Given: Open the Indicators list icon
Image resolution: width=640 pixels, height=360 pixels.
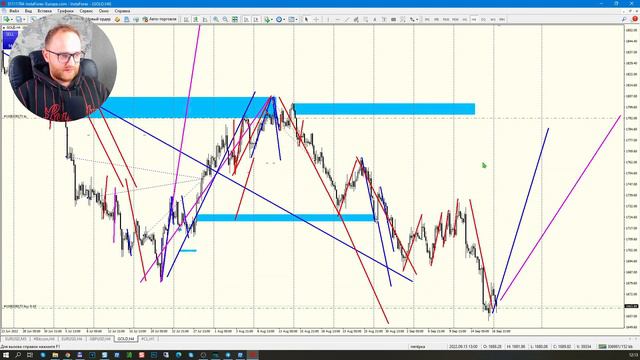Looking at the screenshot, I should (267, 19).
